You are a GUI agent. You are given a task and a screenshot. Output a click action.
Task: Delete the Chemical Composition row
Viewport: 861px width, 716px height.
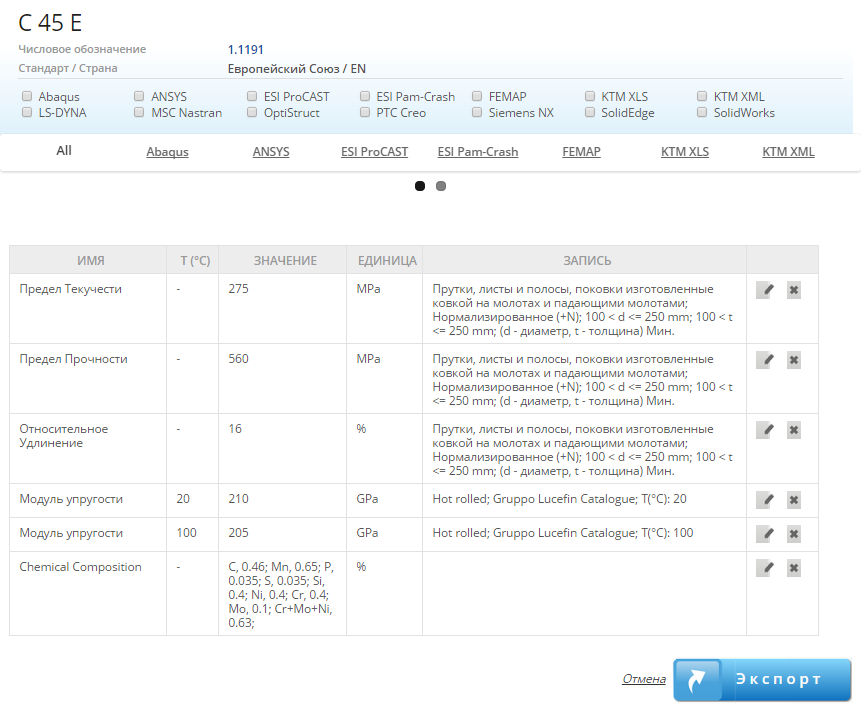click(793, 568)
